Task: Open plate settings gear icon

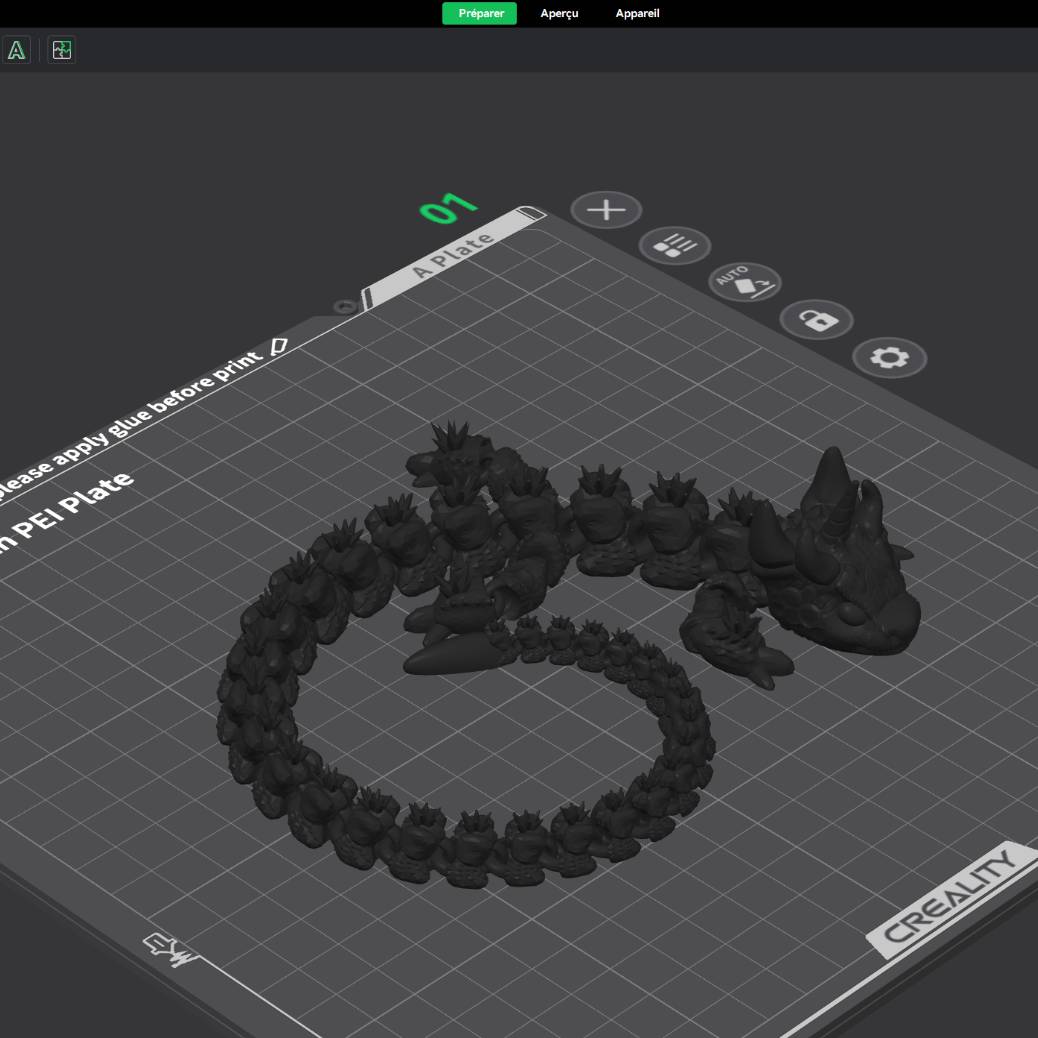Action: tap(889, 357)
